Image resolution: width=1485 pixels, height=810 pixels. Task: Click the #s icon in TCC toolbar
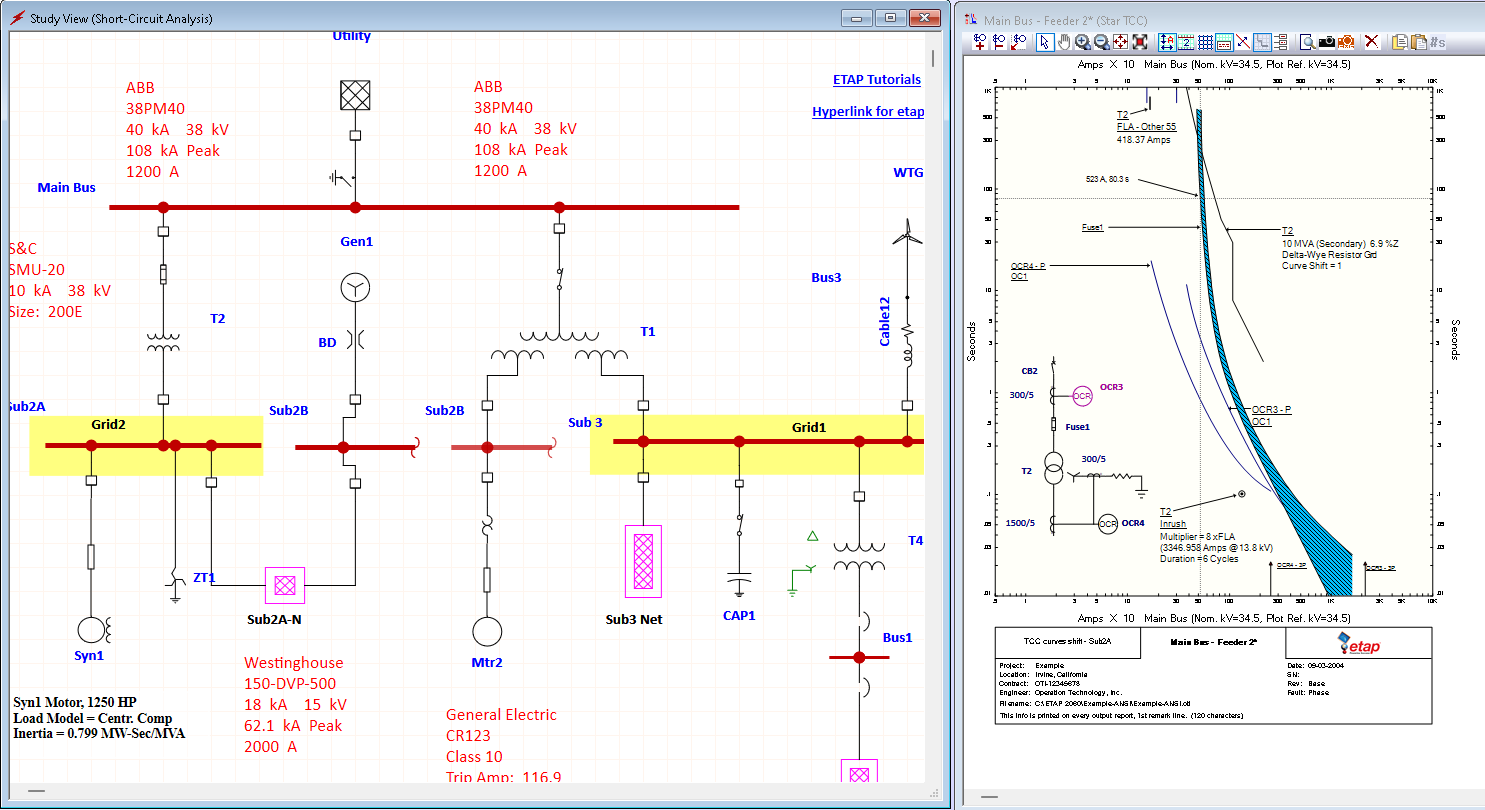(1437, 42)
